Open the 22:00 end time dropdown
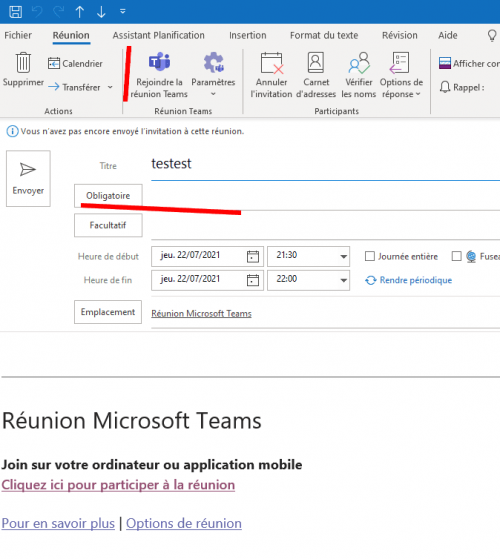Screen dimensions: 500x559 pyautogui.click(x=344, y=280)
